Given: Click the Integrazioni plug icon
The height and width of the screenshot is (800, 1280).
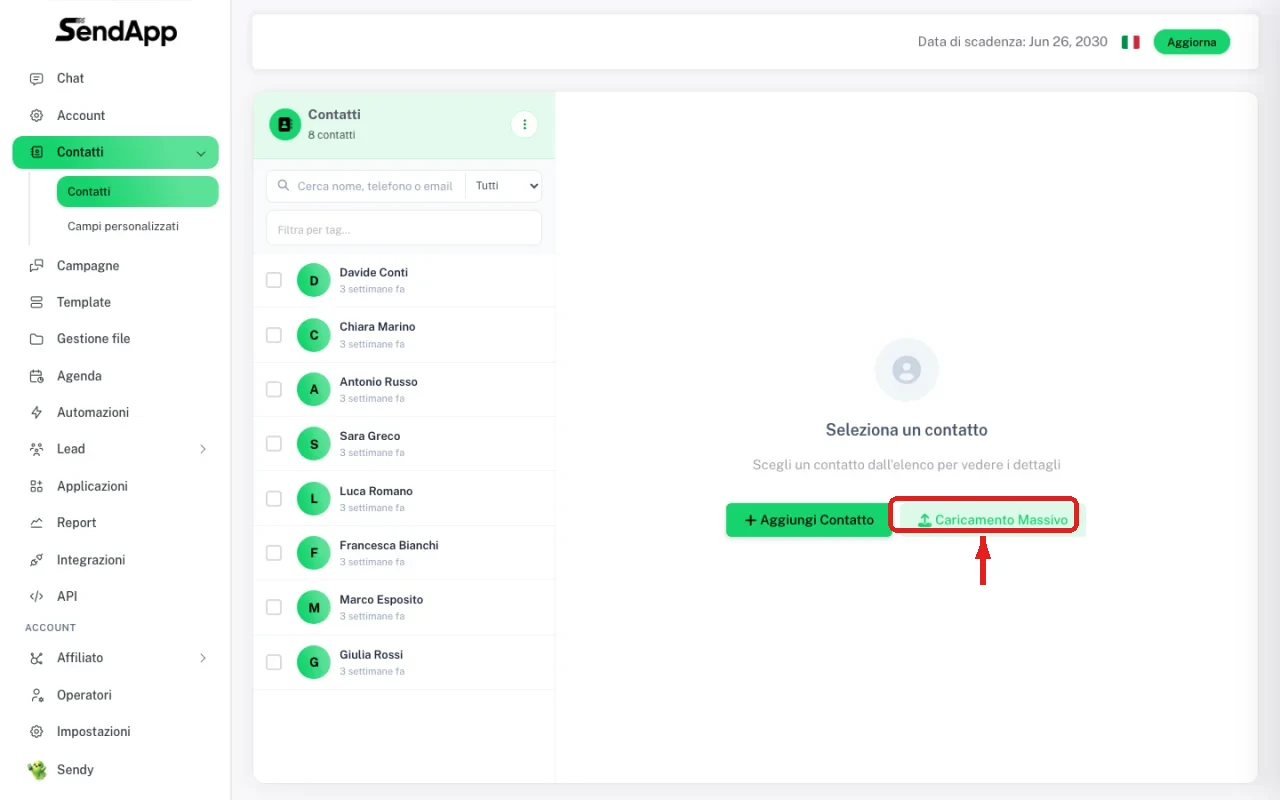Looking at the screenshot, I should [x=37, y=560].
